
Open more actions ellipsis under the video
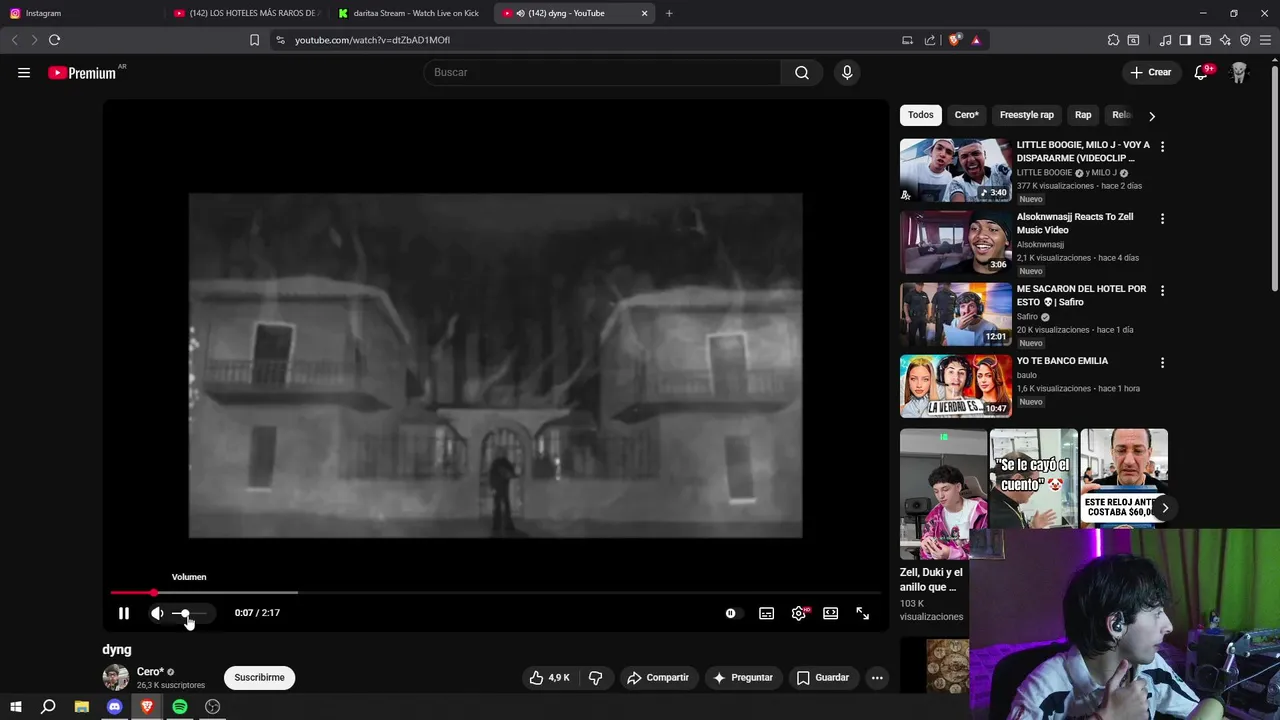[877, 677]
